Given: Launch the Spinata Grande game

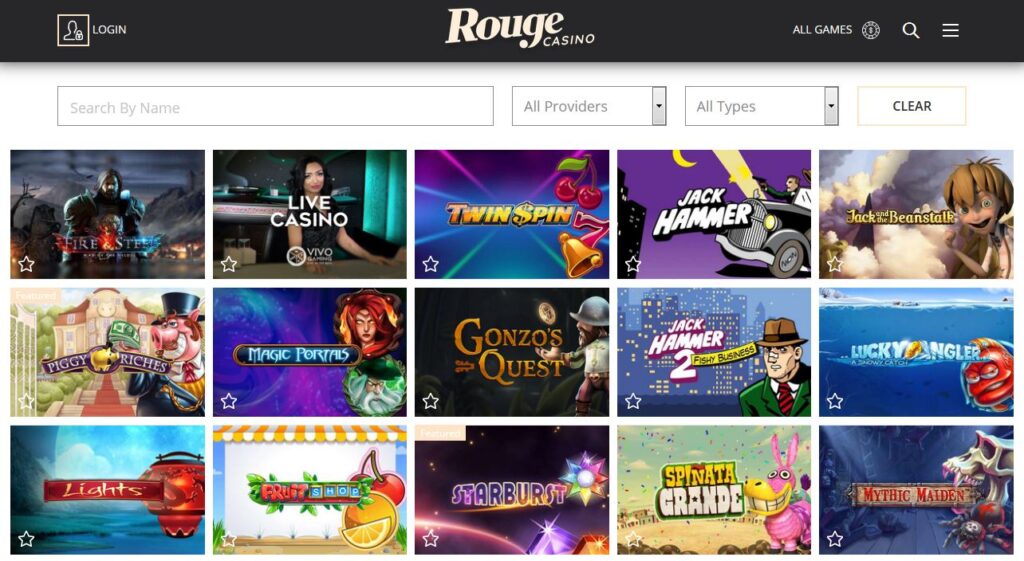Looking at the screenshot, I should (x=714, y=490).
